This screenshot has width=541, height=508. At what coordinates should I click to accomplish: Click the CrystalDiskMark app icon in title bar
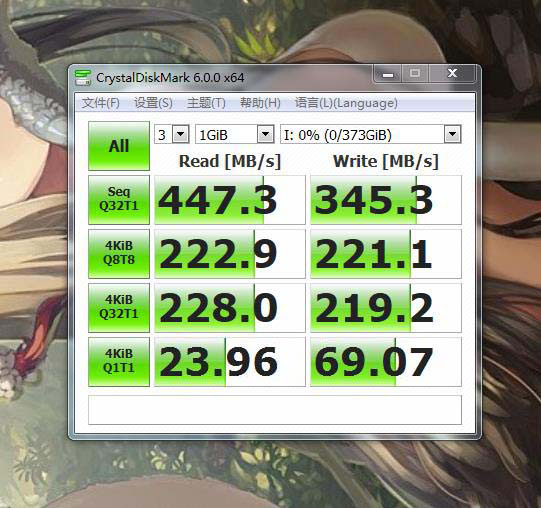[83, 77]
